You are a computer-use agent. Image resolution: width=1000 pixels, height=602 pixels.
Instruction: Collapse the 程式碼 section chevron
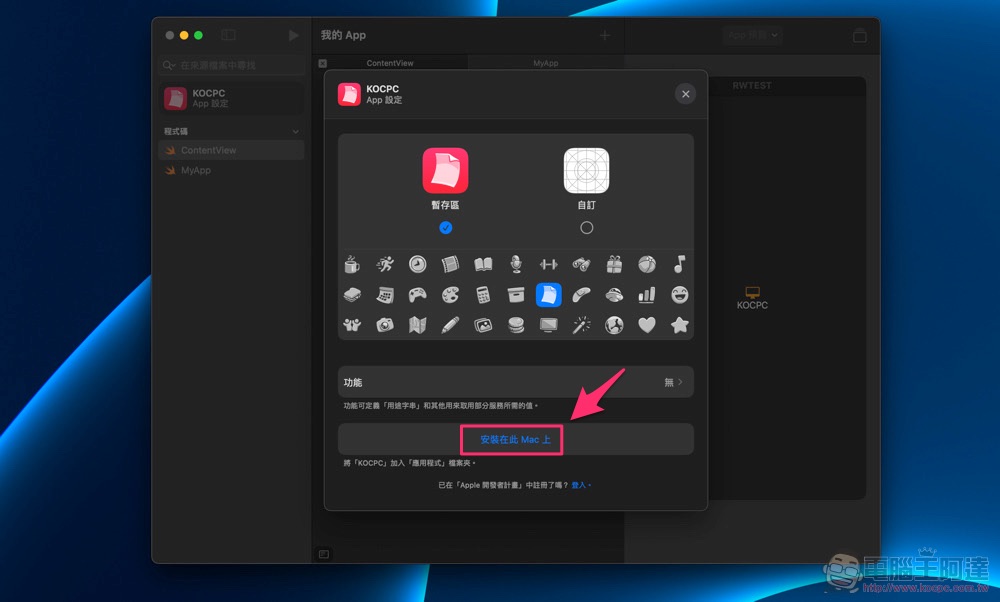point(295,132)
